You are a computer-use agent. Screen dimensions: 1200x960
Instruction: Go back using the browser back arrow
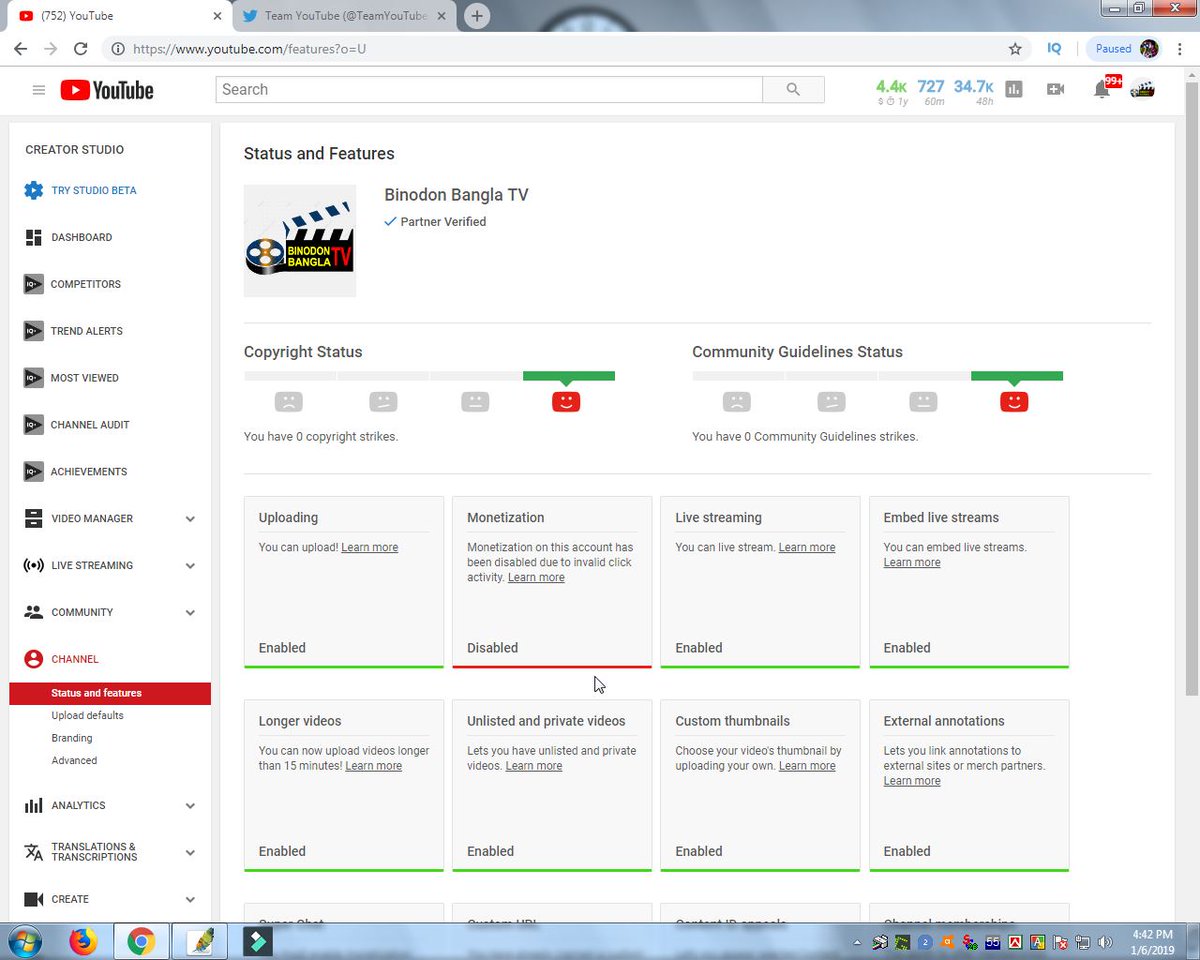21,48
